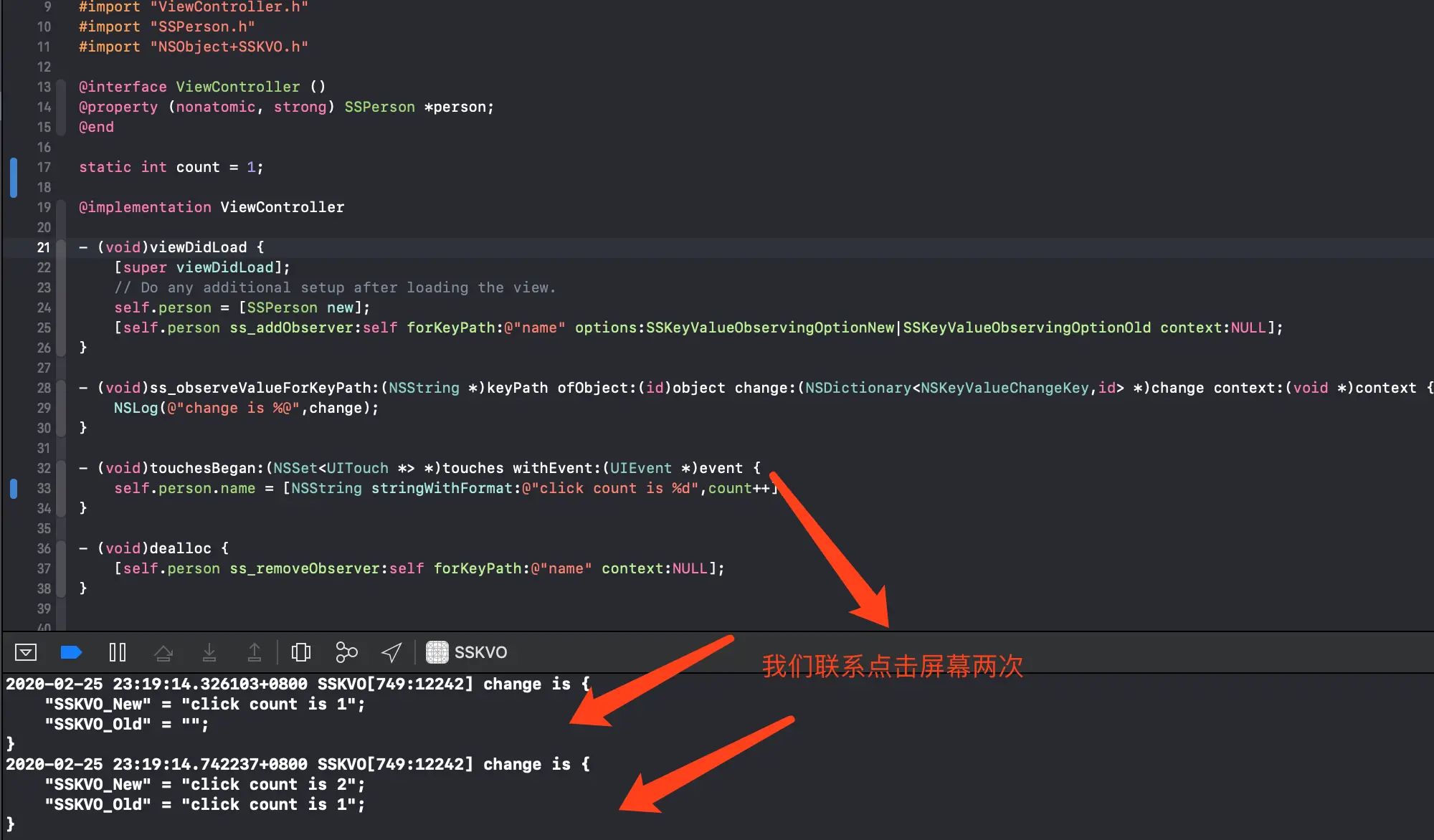The image size is (1434, 840).
Task: Toggle a breakpoint on line number 25
Action: (44, 328)
